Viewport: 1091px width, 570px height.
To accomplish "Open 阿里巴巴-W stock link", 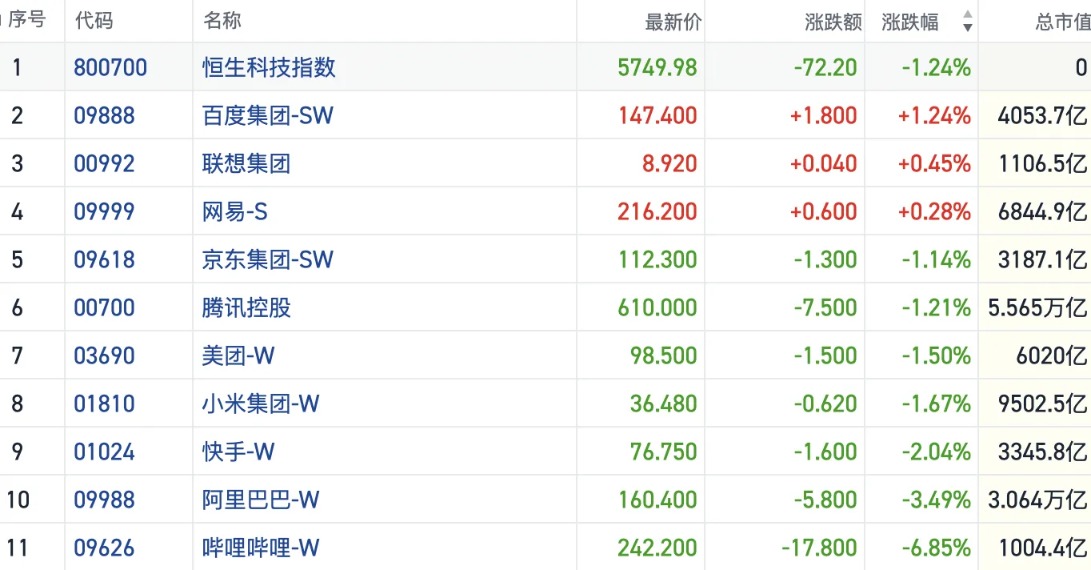I will pos(260,500).
